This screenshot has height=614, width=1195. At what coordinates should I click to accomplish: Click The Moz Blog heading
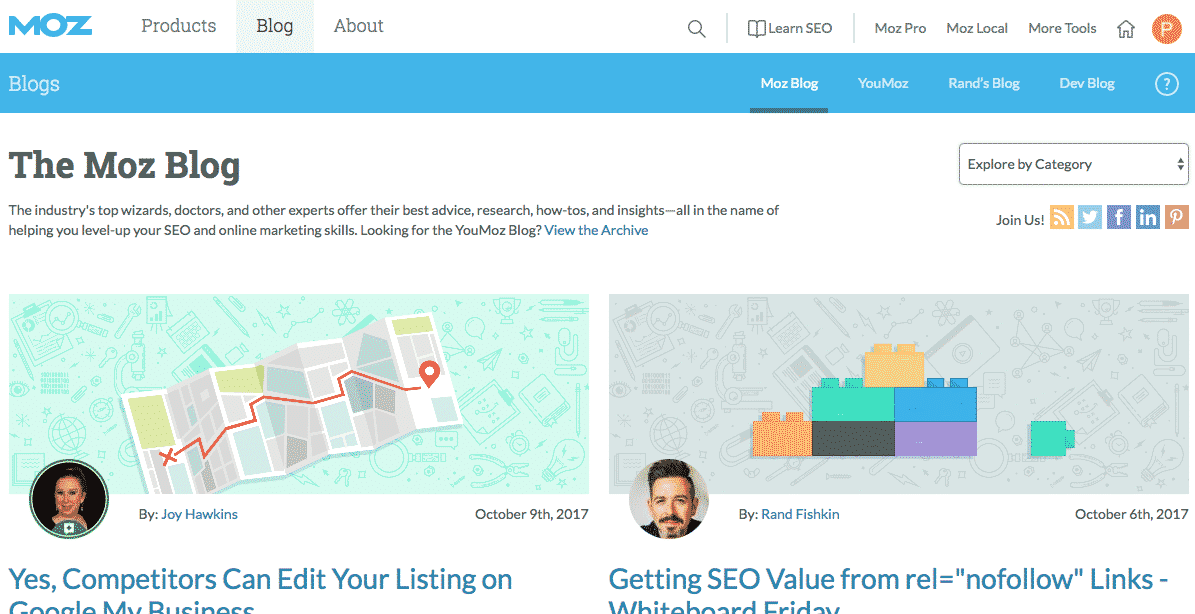[124, 165]
